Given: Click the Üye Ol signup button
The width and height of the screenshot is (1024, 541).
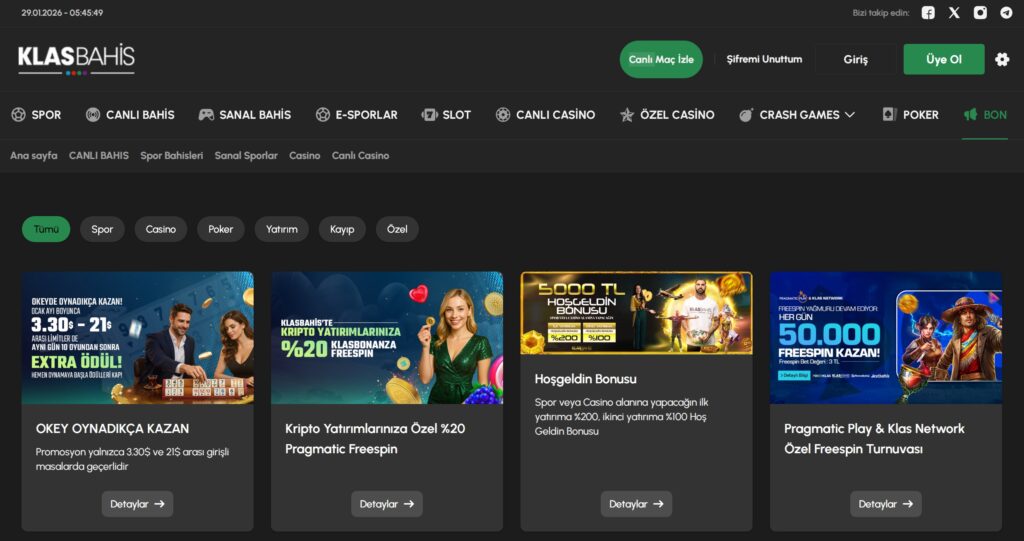Looking at the screenshot, I should point(944,59).
